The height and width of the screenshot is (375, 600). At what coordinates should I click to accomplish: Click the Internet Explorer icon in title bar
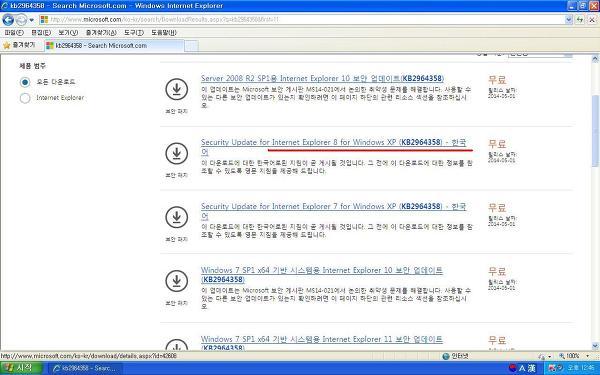coord(5,5)
